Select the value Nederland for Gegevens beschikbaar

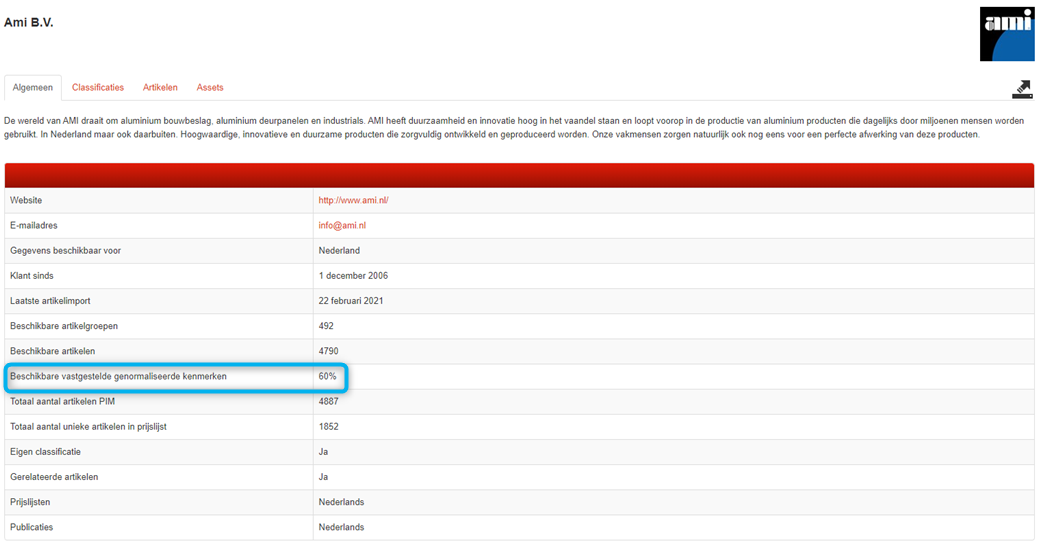click(x=339, y=250)
